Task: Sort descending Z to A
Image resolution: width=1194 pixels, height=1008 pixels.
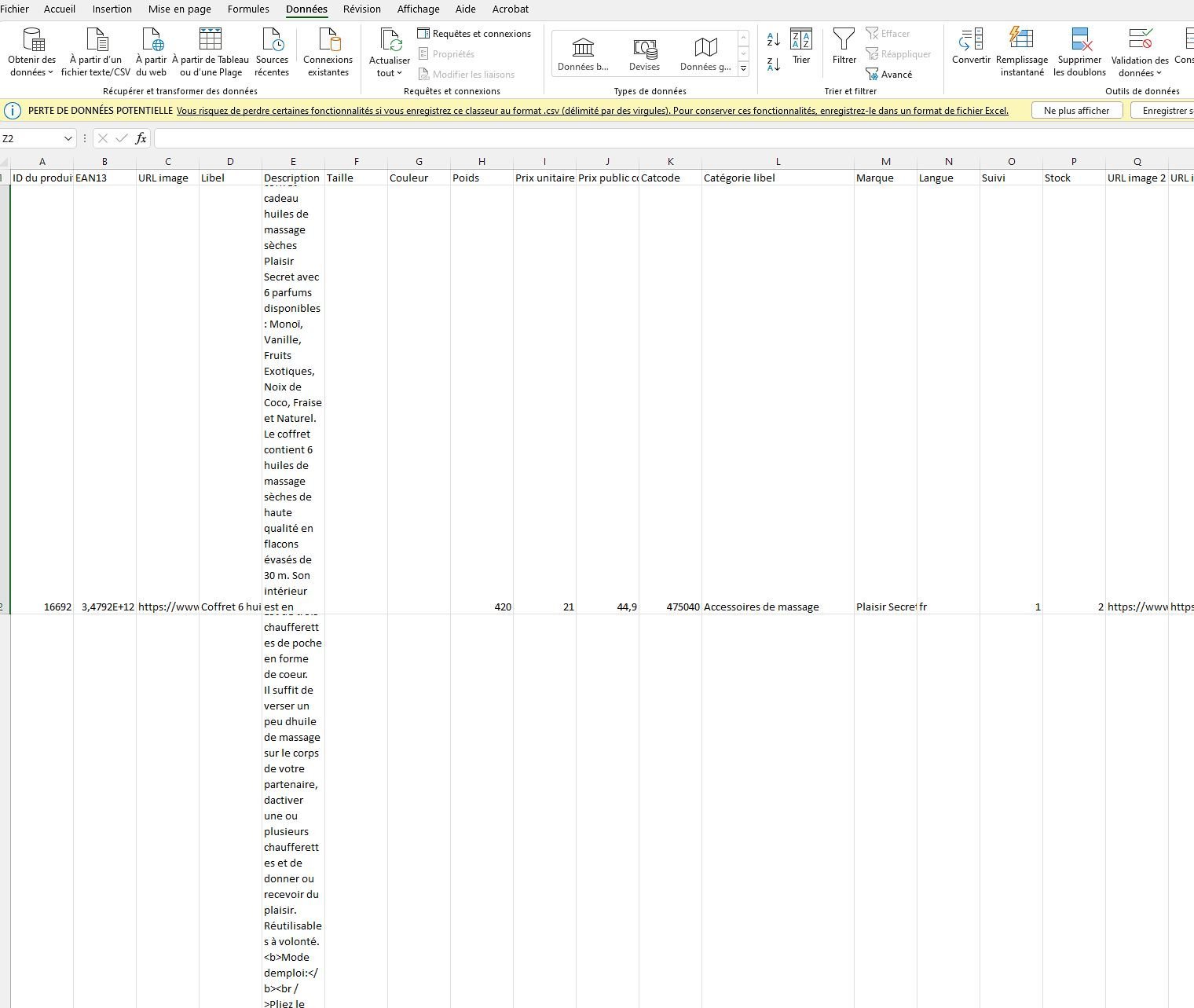Action: (774, 64)
